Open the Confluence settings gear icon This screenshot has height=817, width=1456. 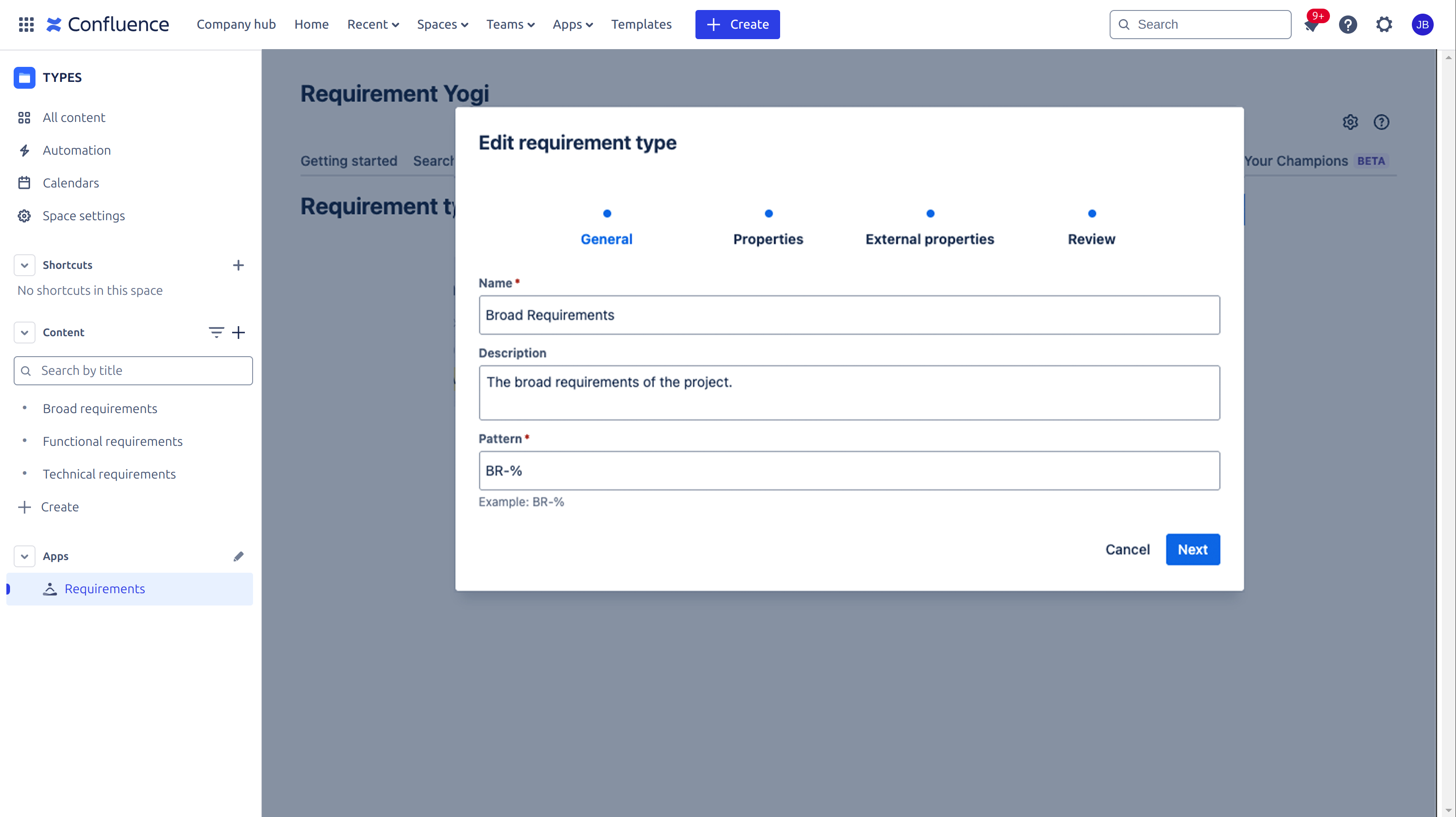pos(1384,24)
